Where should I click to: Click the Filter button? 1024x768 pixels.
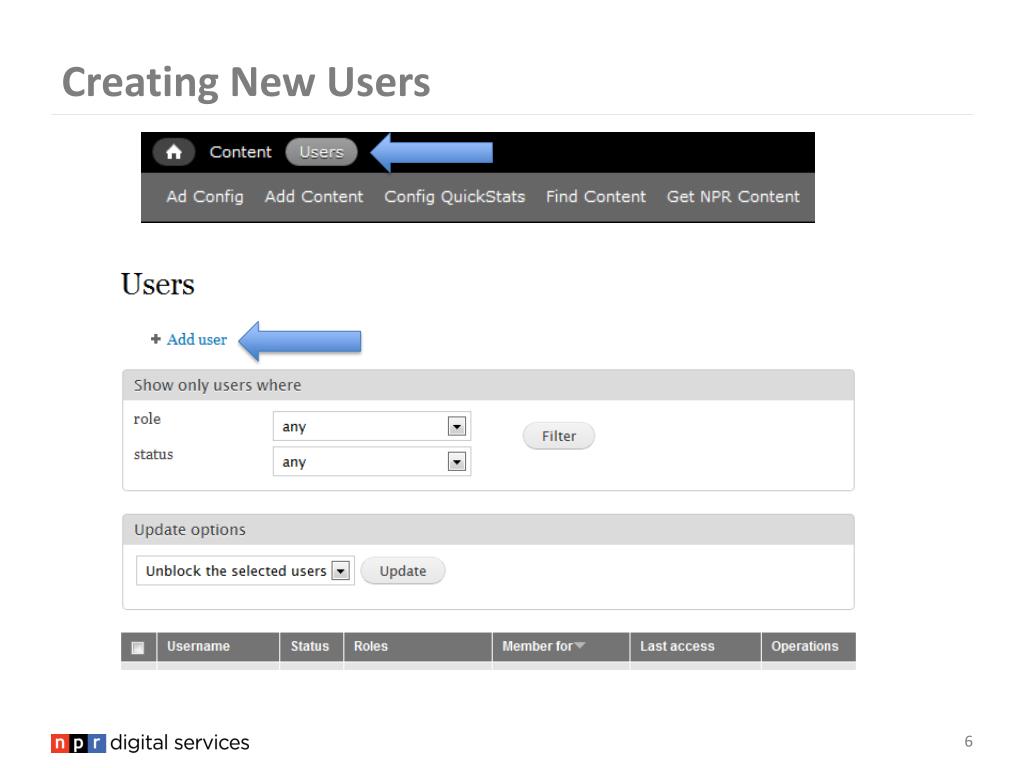pyautogui.click(x=558, y=436)
